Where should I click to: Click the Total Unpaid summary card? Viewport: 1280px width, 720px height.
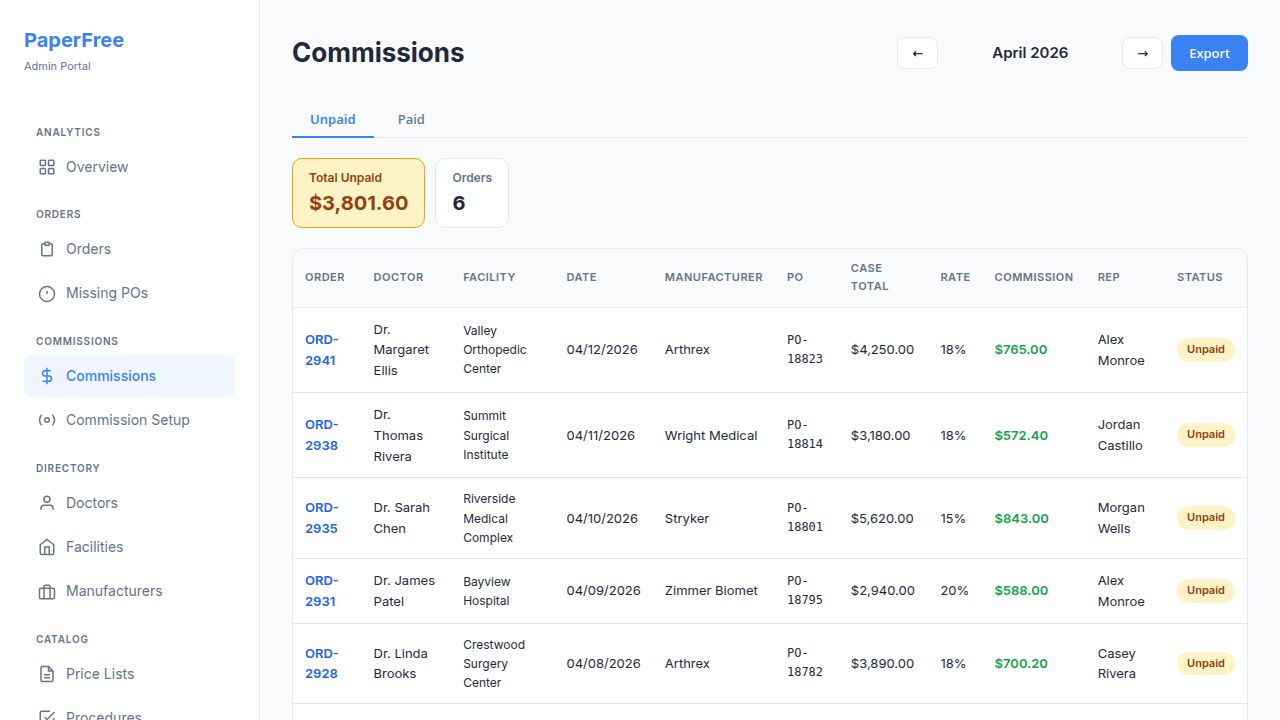click(x=358, y=193)
